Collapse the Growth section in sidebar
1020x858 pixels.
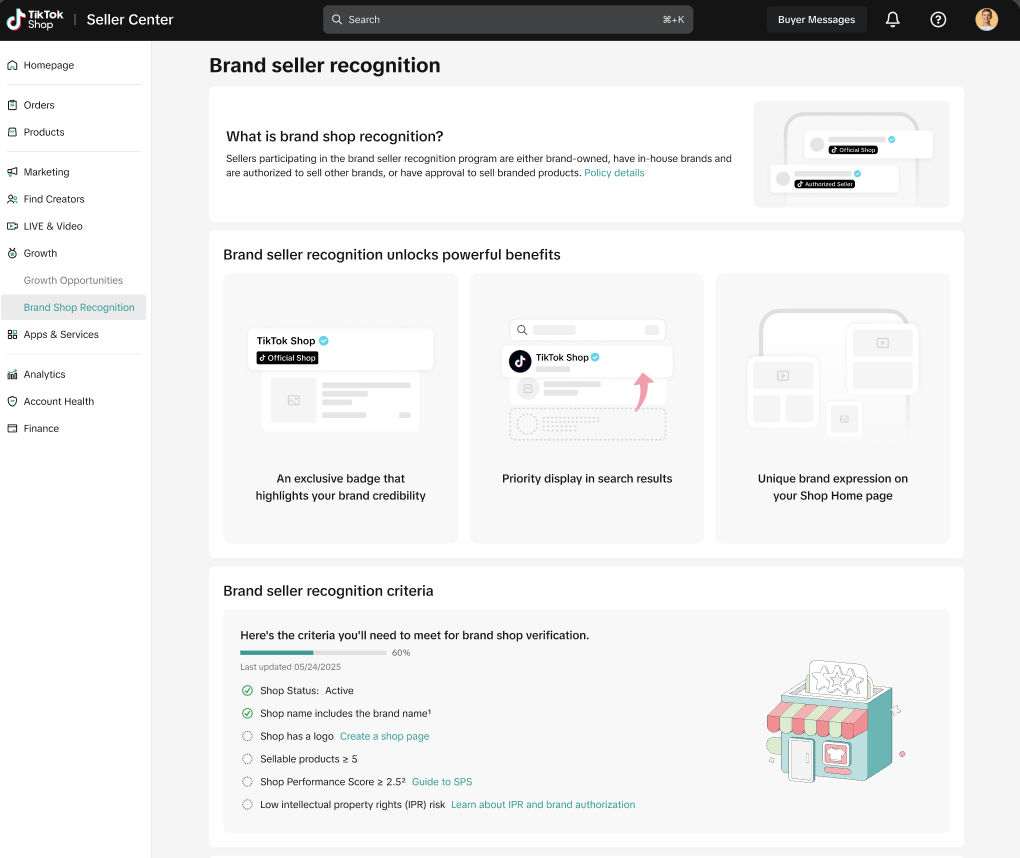pyautogui.click(x=40, y=254)
